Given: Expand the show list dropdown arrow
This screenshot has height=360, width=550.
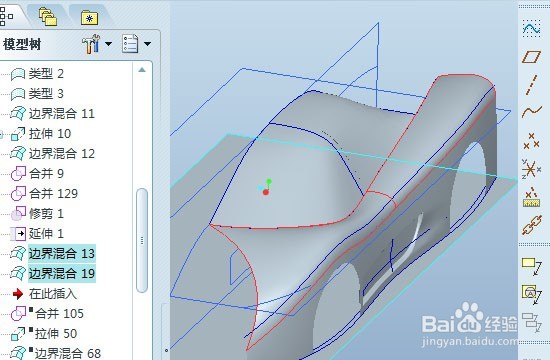Looking at the screenshot, I should 148,44.
